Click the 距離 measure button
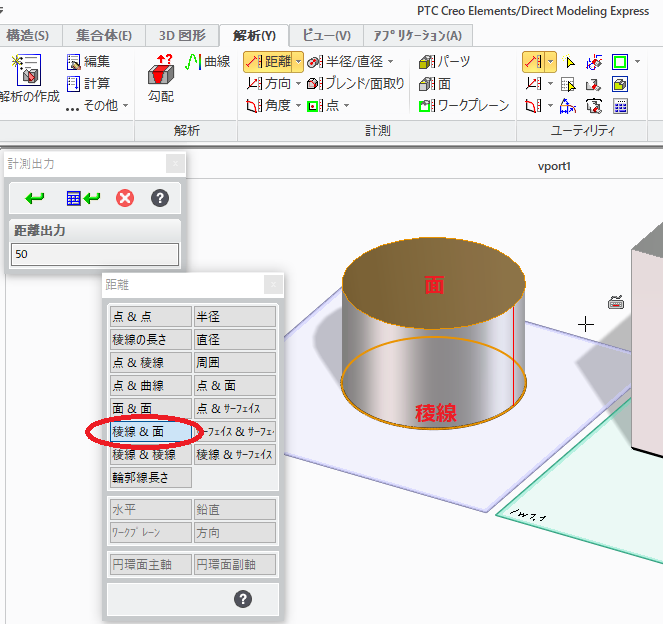This screenshot has width=663, height=624. 268,62
